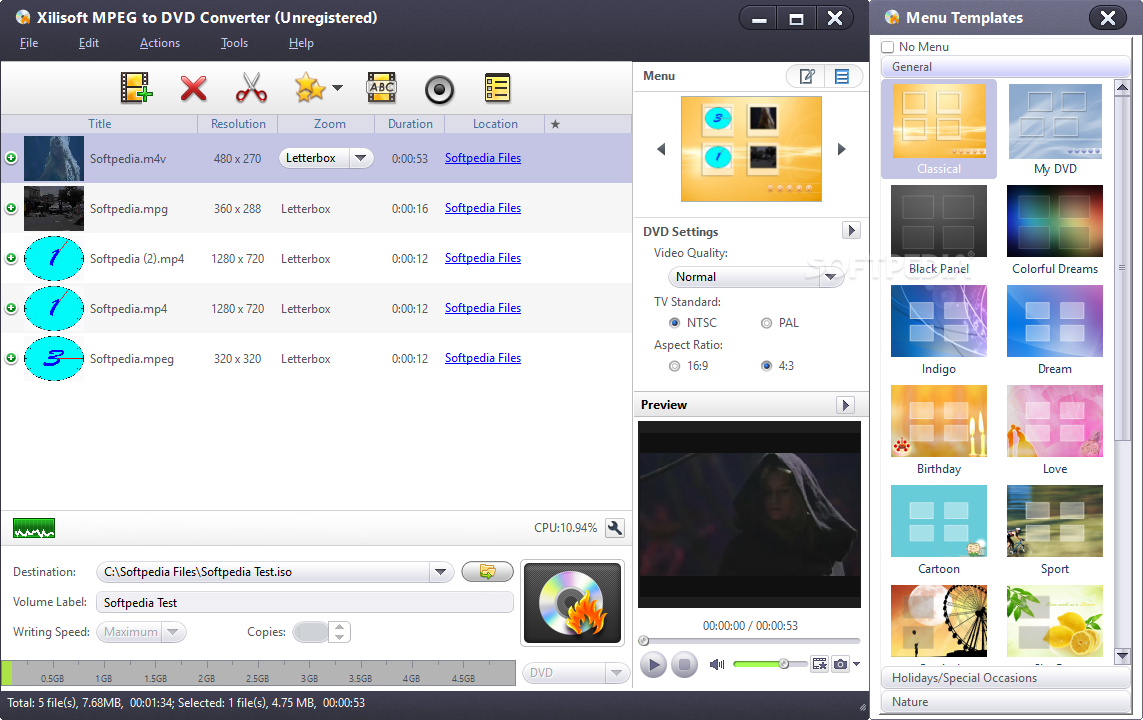Select PAL TV standard
The image size is (1143, 720).
(766, 323)
